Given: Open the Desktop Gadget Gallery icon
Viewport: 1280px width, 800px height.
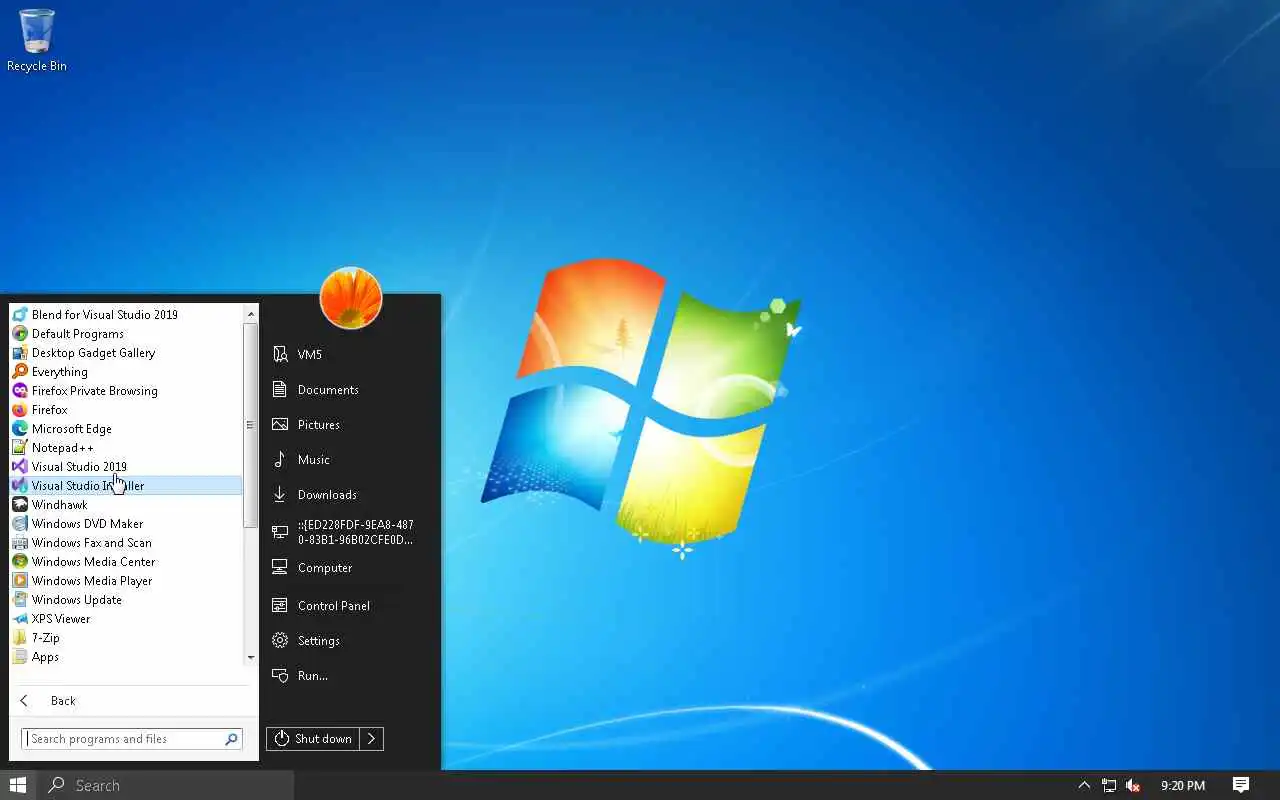Looking at the screenshot, I should coord(20,352).
